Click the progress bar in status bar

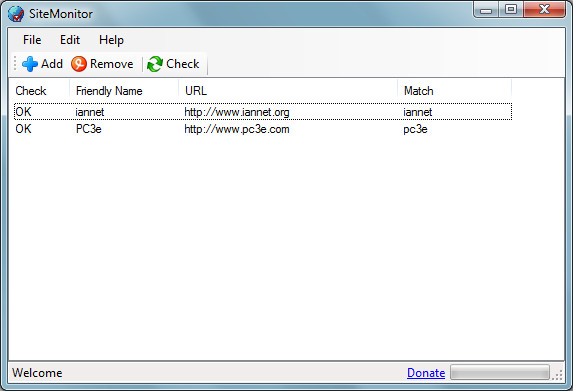(500, 373)
